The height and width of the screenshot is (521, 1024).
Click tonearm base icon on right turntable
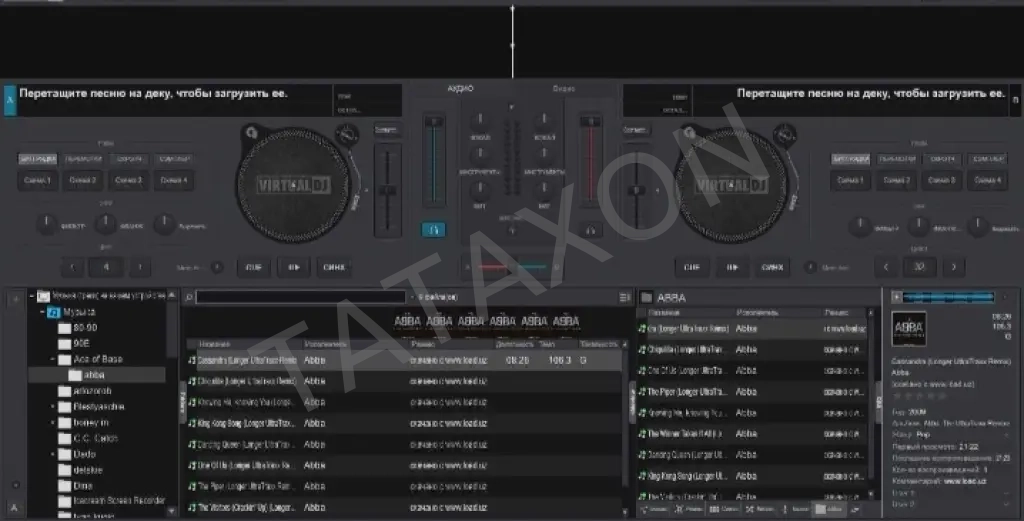tap(784, 134)
